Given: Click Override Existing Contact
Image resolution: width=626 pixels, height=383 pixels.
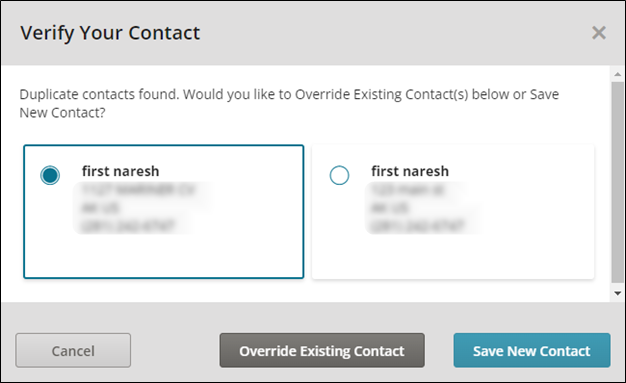Looking at the screenshot, I should (322, 351).
